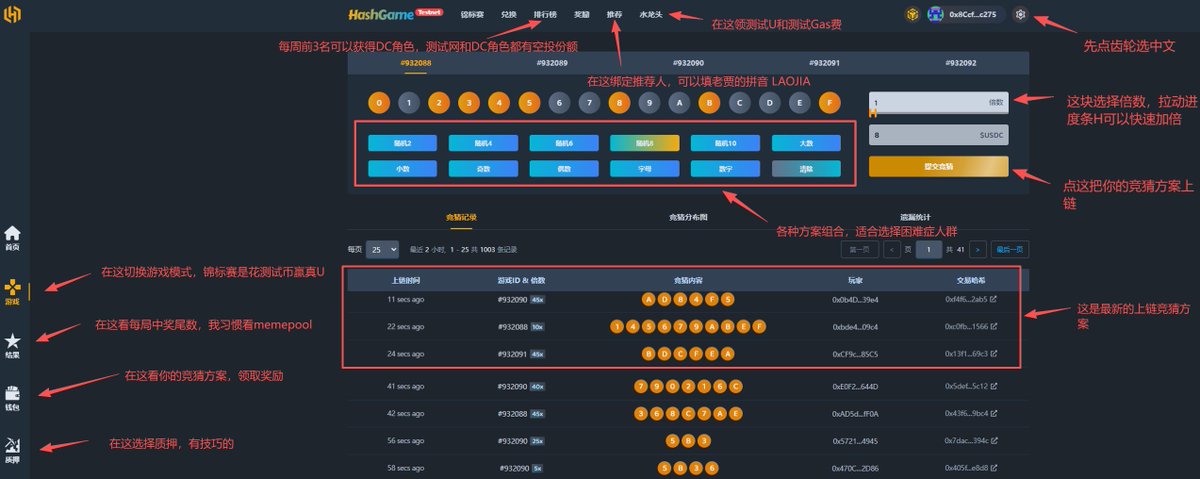Viewport: 1200px width, 479px height.
Task: Switch to round tab #932092
Action: (x=960, y=62)
